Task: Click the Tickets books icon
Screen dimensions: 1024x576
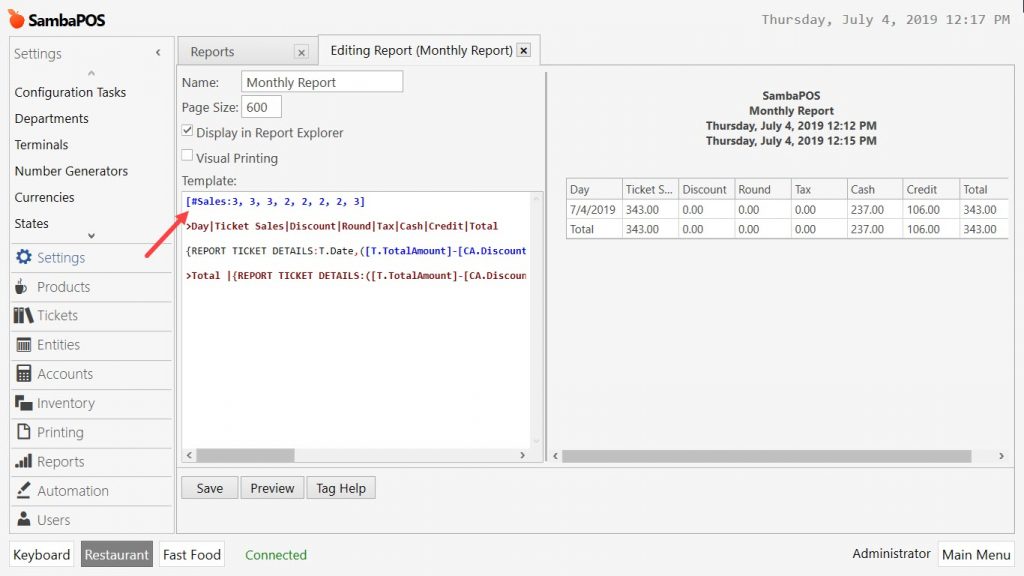Action: (24, 315)
